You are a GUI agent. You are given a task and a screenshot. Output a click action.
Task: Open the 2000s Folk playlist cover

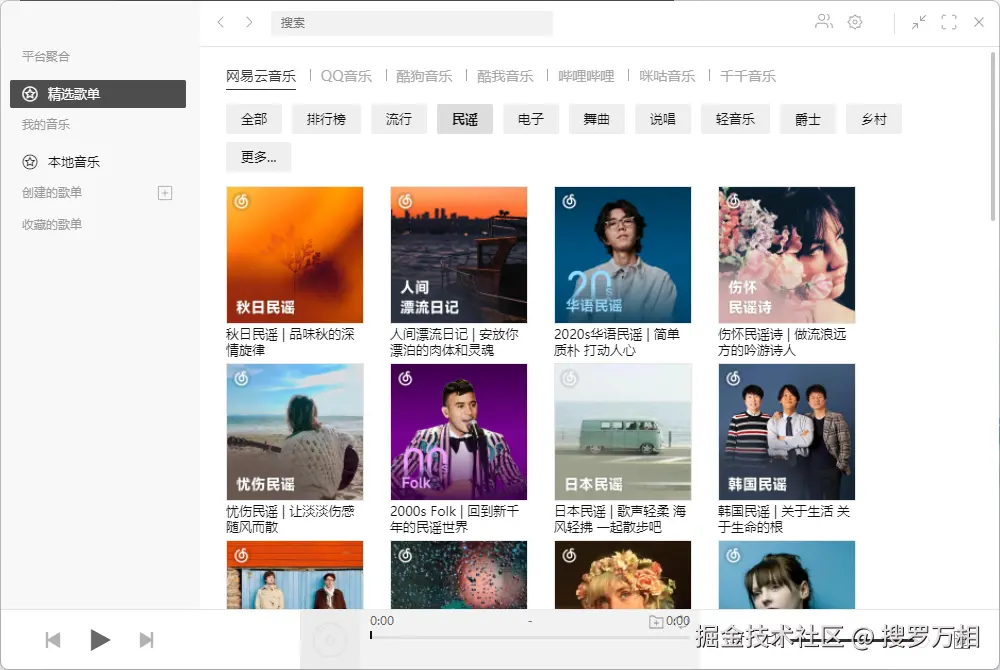(459, 432)
